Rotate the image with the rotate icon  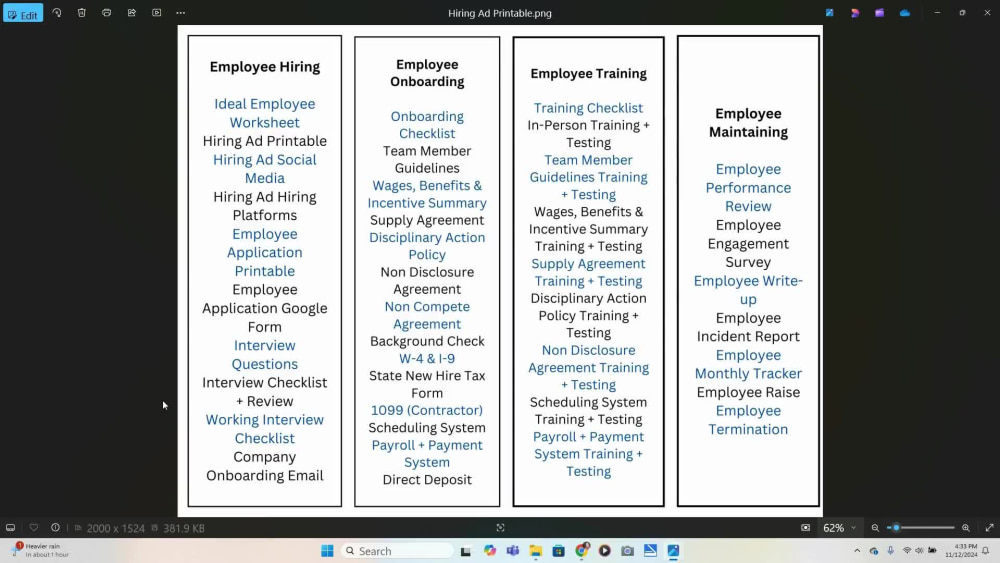coord(57,13)
